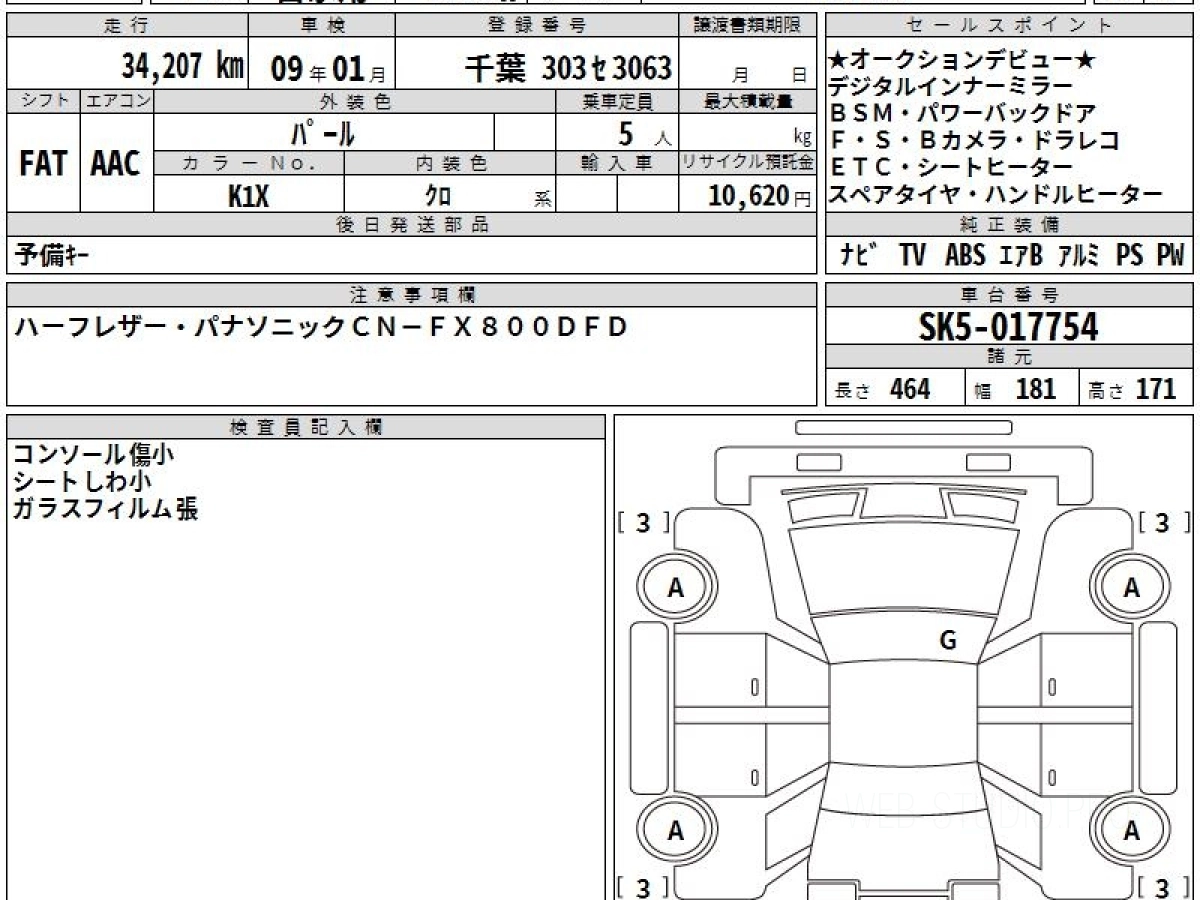The width and height of the screenshot is (1200, 900).
Task: Click the A on upper-right wheel
Action: [1132, 589]
